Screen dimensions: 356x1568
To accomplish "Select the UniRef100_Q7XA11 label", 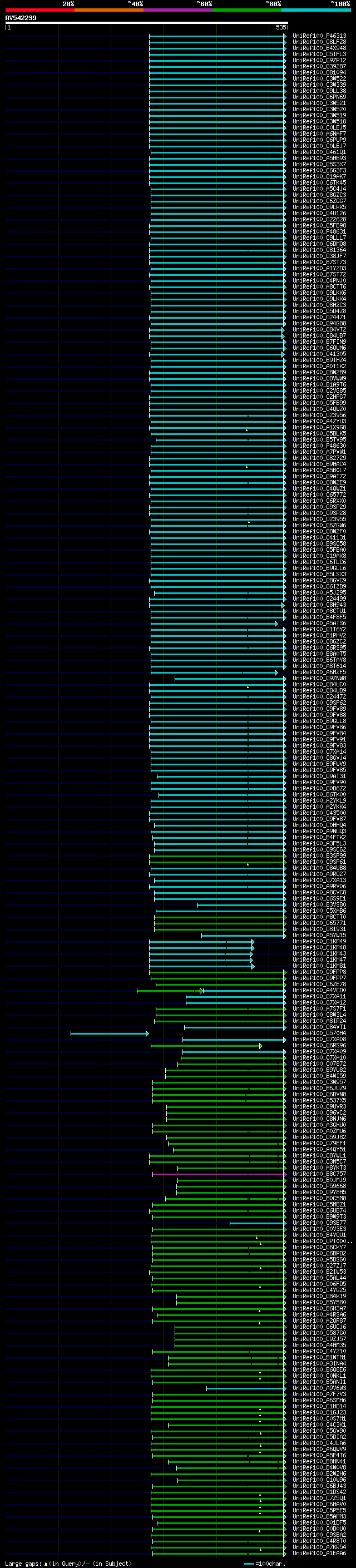I will coord(319,996).
